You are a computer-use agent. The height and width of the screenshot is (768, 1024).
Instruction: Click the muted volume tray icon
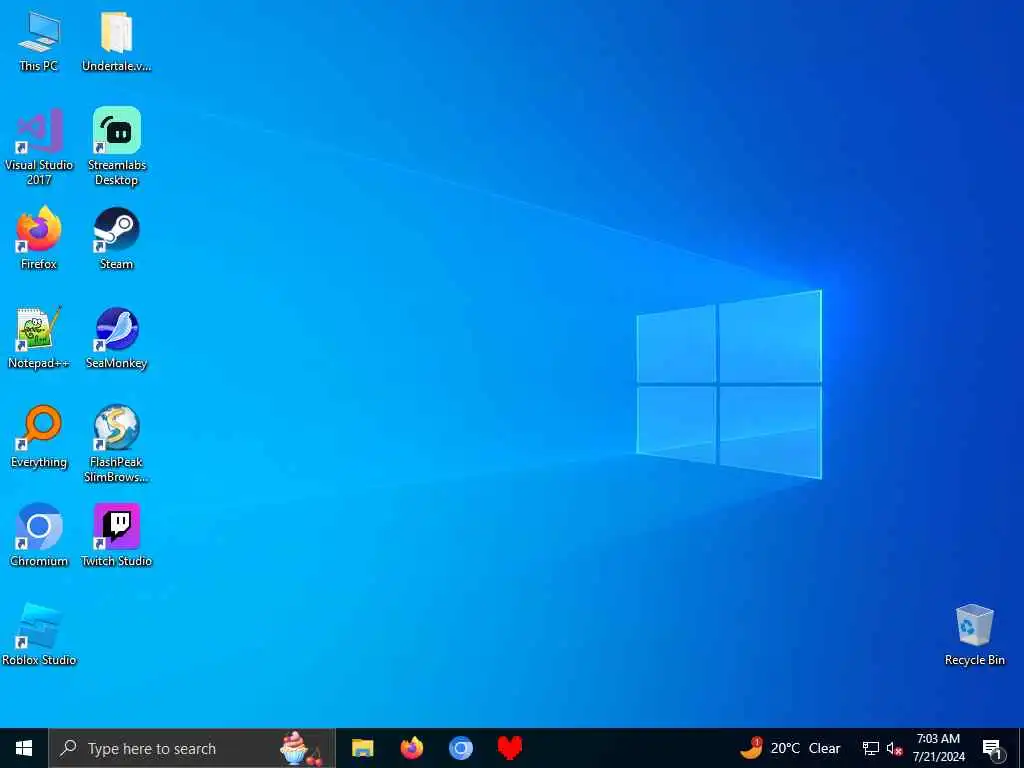(x=894, y=749)
